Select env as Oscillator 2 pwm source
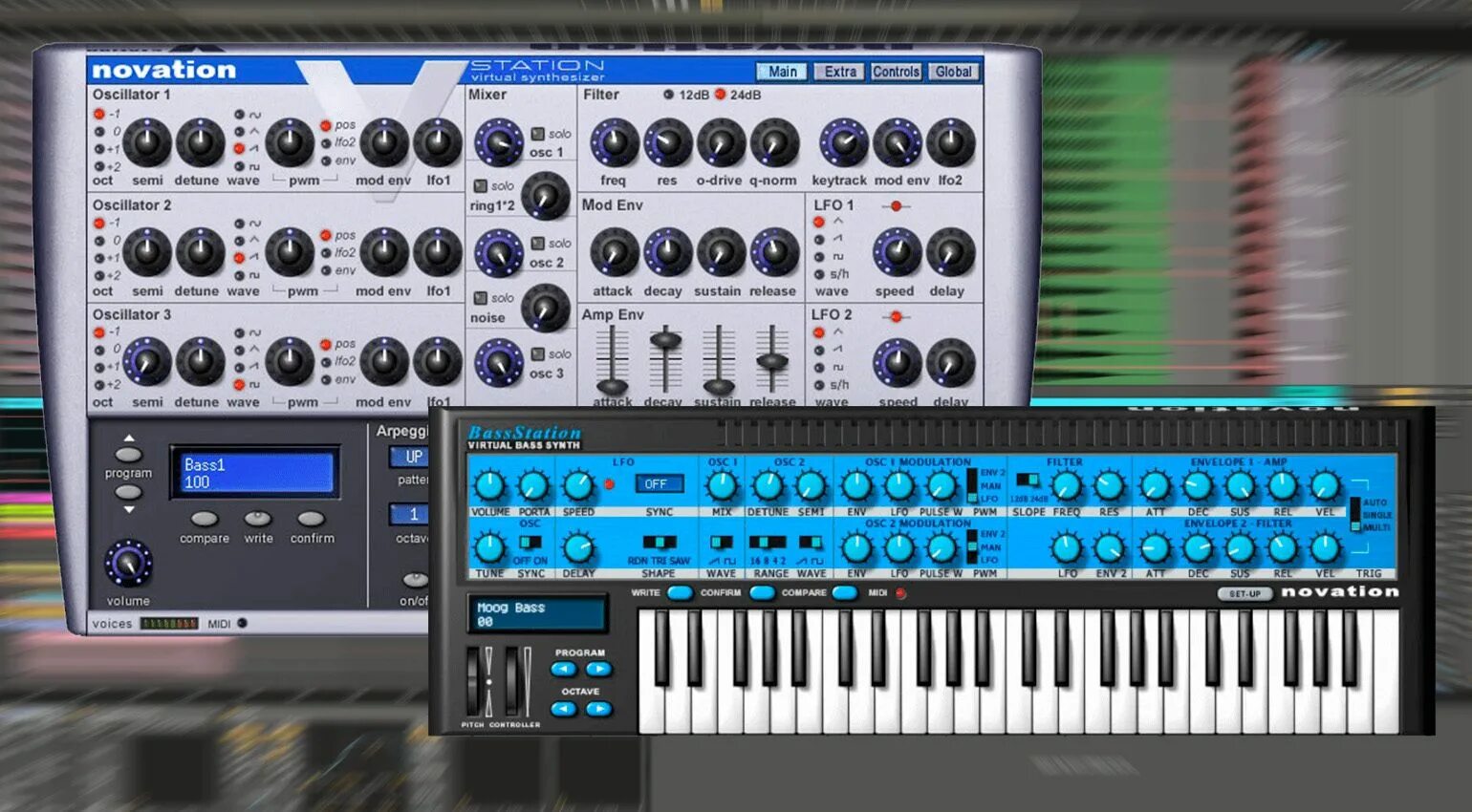 tap(326, 270)
